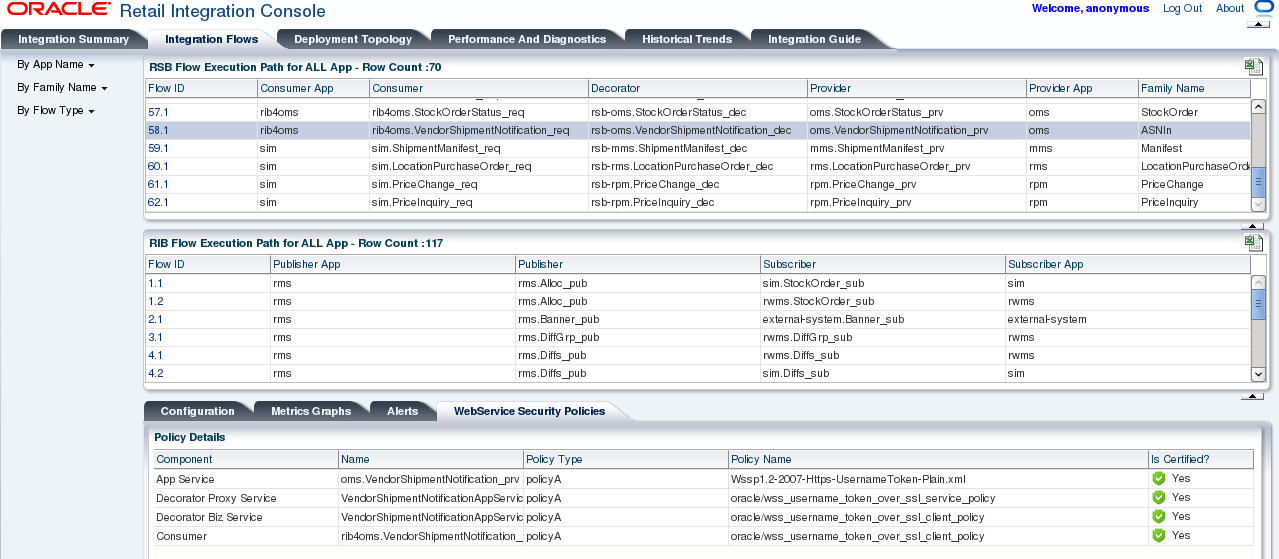Collapse the RIB Flow Execution Path panel
The width and height of the screenshot is (1279, 559).
pos(1252,396)
